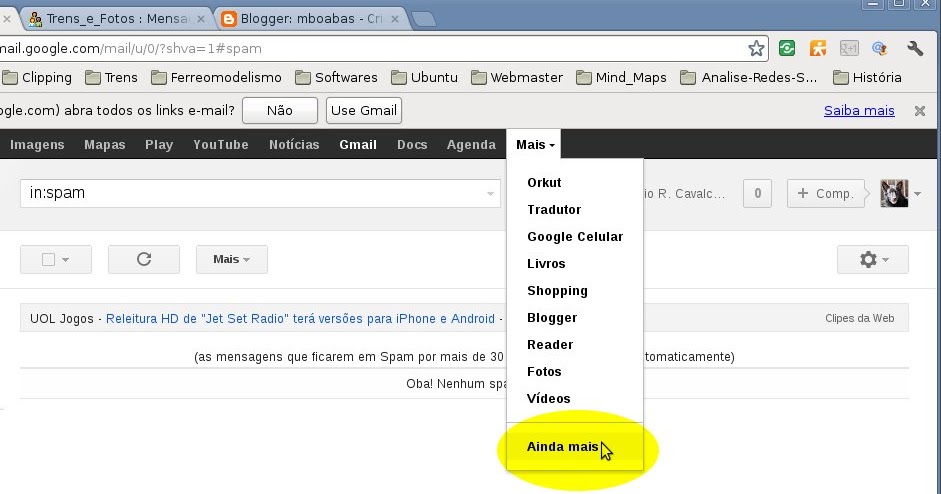Screen dimensions: 941x494
Task: Open the Gmail settings gear menu
Action: [873, 259]
